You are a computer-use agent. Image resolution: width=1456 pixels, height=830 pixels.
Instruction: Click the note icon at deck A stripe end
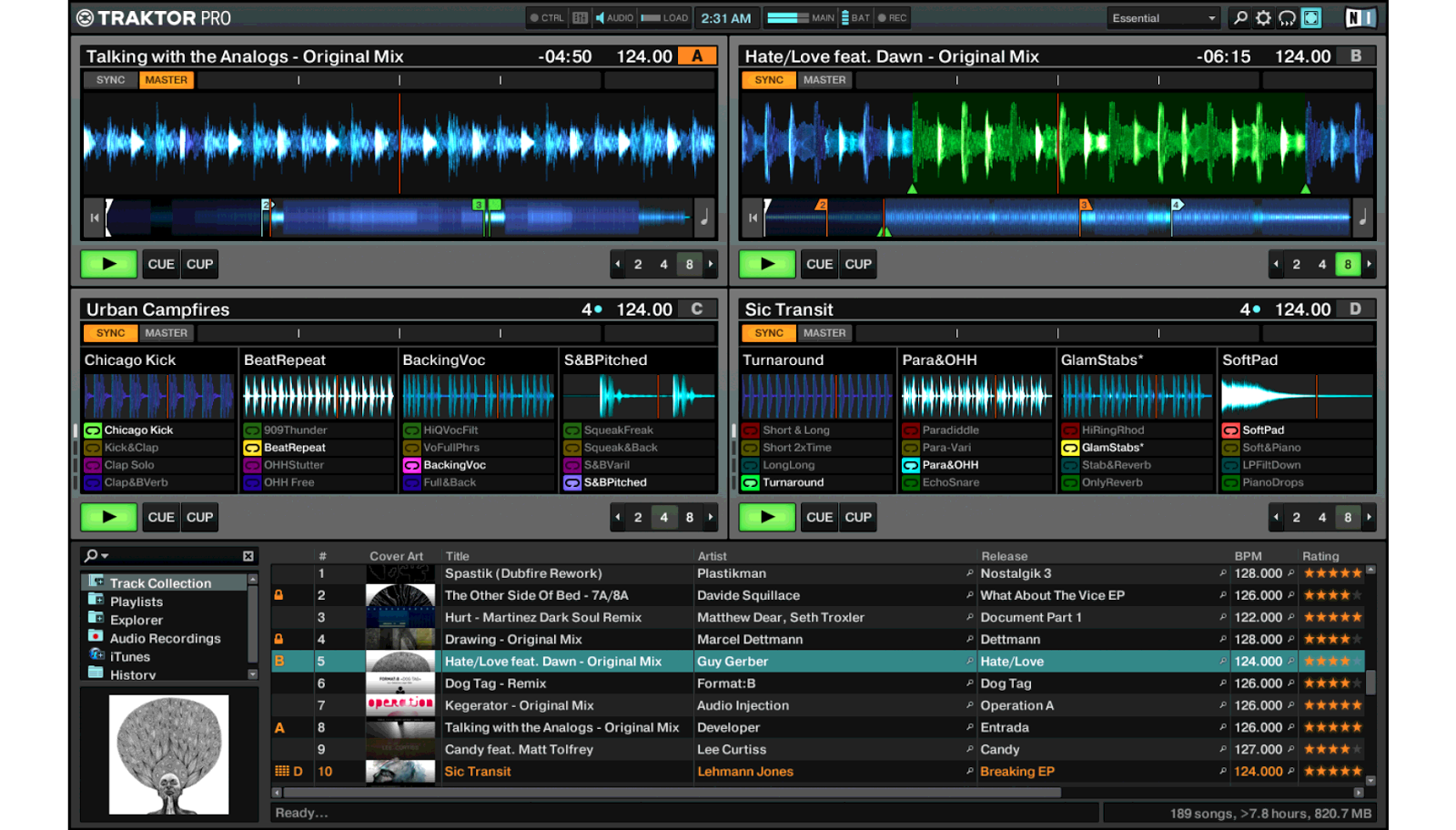(x=704, y=218)
